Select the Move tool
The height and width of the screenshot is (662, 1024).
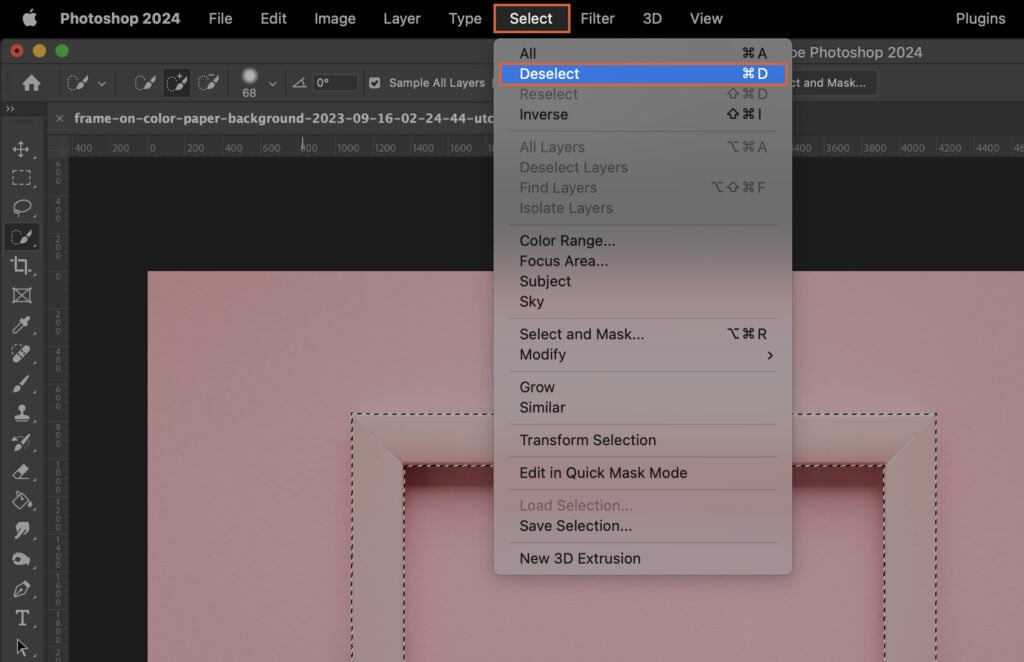click(22, 148)
